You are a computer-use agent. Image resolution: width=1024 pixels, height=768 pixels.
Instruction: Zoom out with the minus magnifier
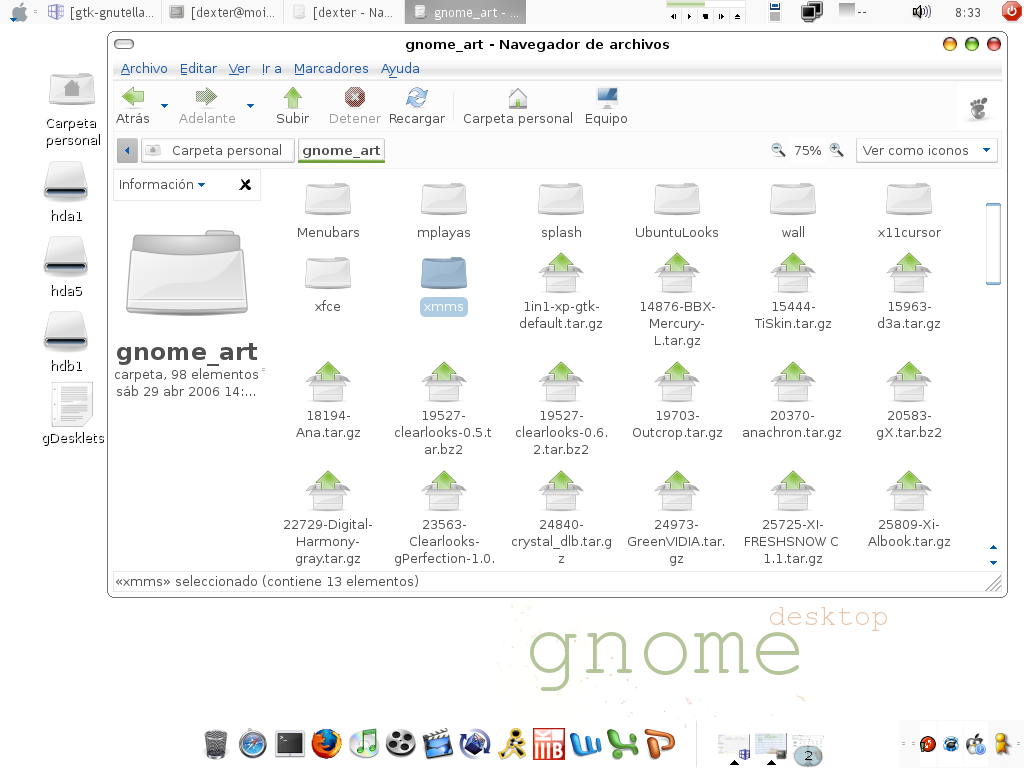coord(778,150)
